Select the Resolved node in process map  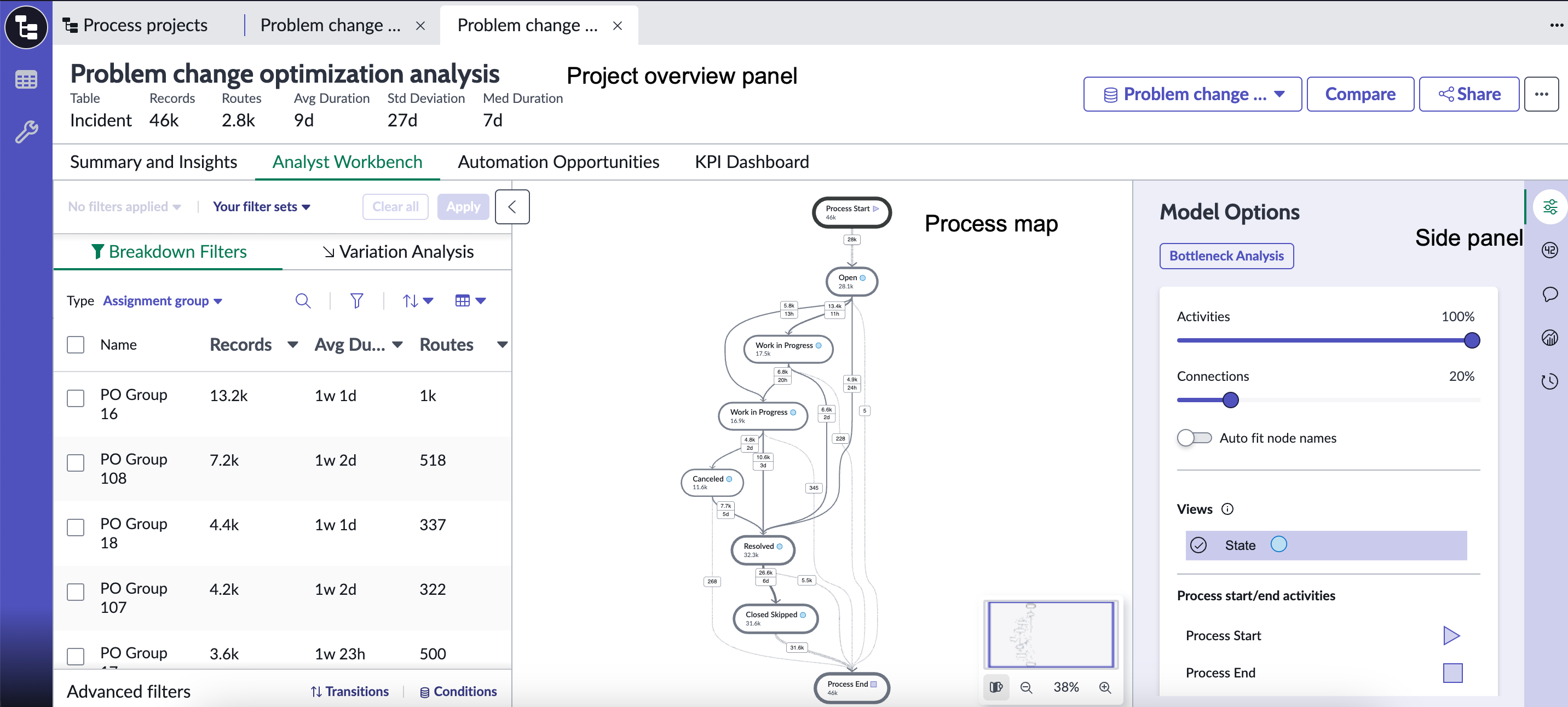pos(763,550)
